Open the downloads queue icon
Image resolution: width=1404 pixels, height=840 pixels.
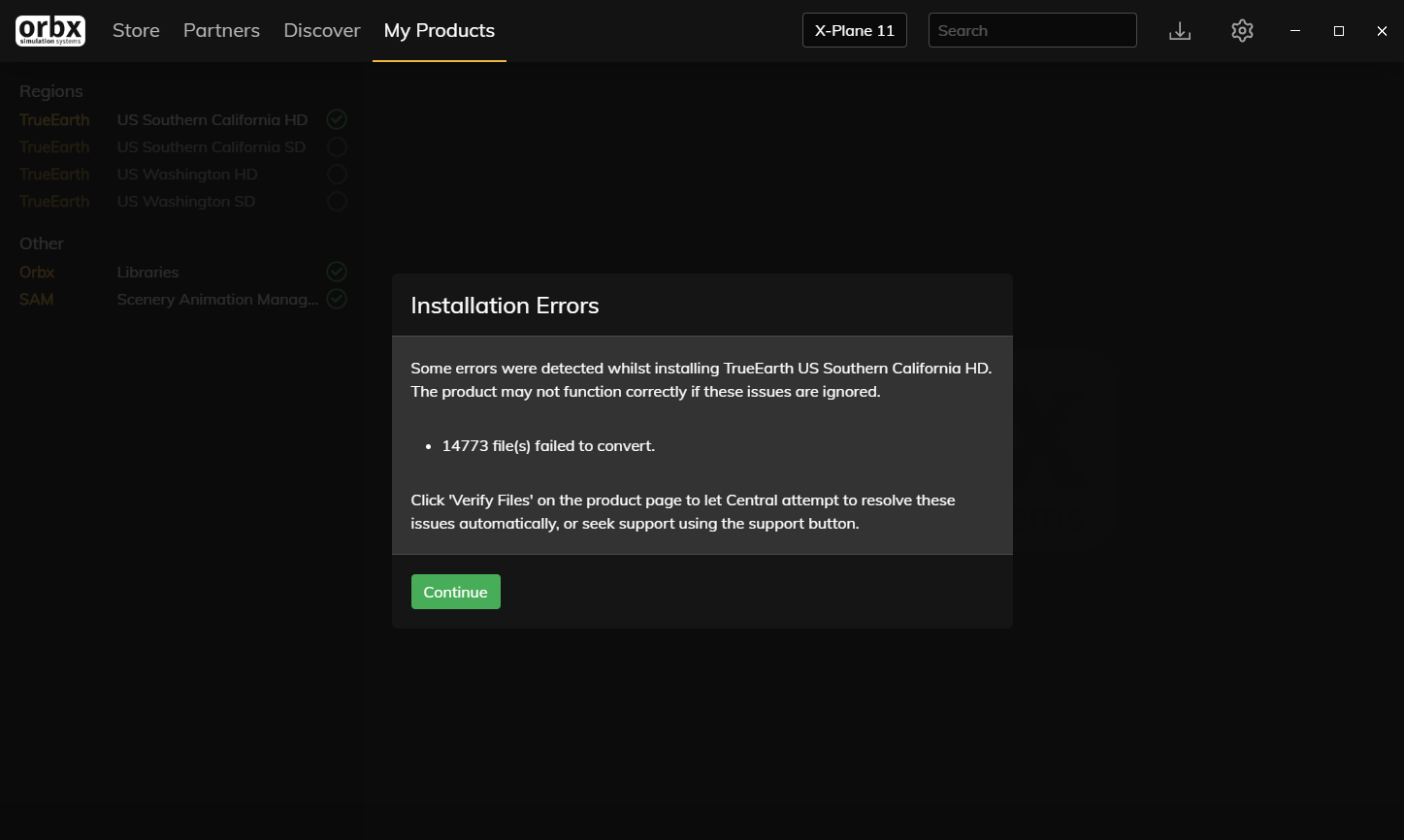click(1180, 31)
